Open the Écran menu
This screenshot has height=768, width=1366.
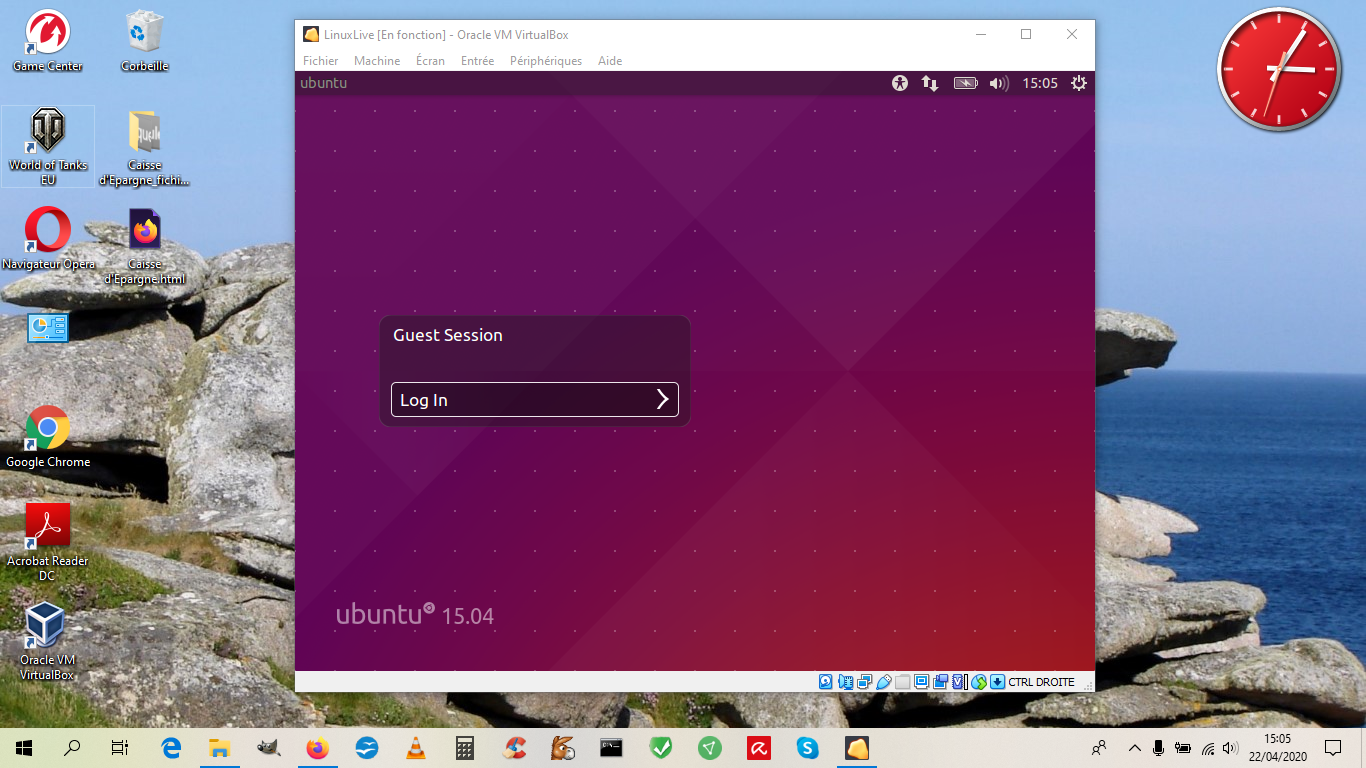coord(430,61)
